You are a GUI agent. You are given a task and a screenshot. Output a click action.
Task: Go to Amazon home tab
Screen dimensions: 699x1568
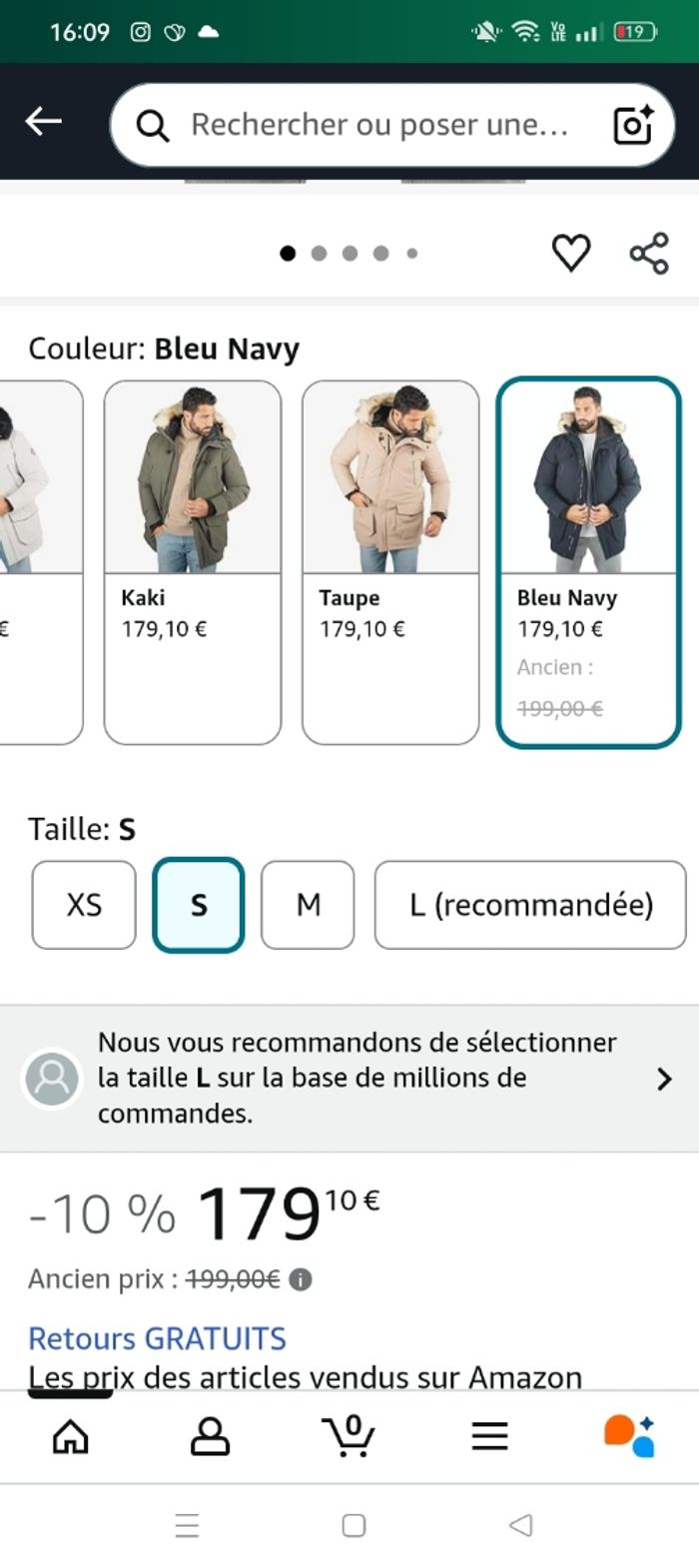(x=70, y=1436)
